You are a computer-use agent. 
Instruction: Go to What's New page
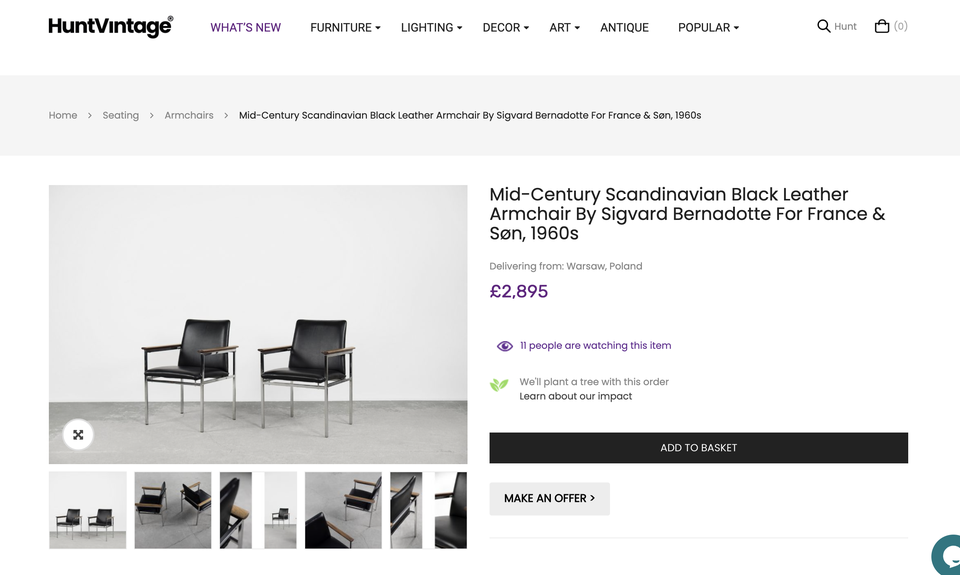pyautogui.click(x=245, y=28)
